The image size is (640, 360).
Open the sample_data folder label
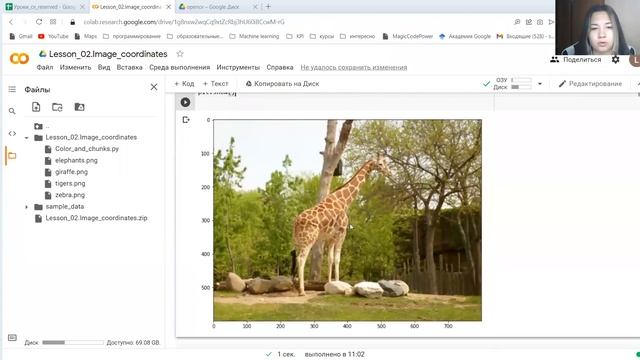[64, 207]
